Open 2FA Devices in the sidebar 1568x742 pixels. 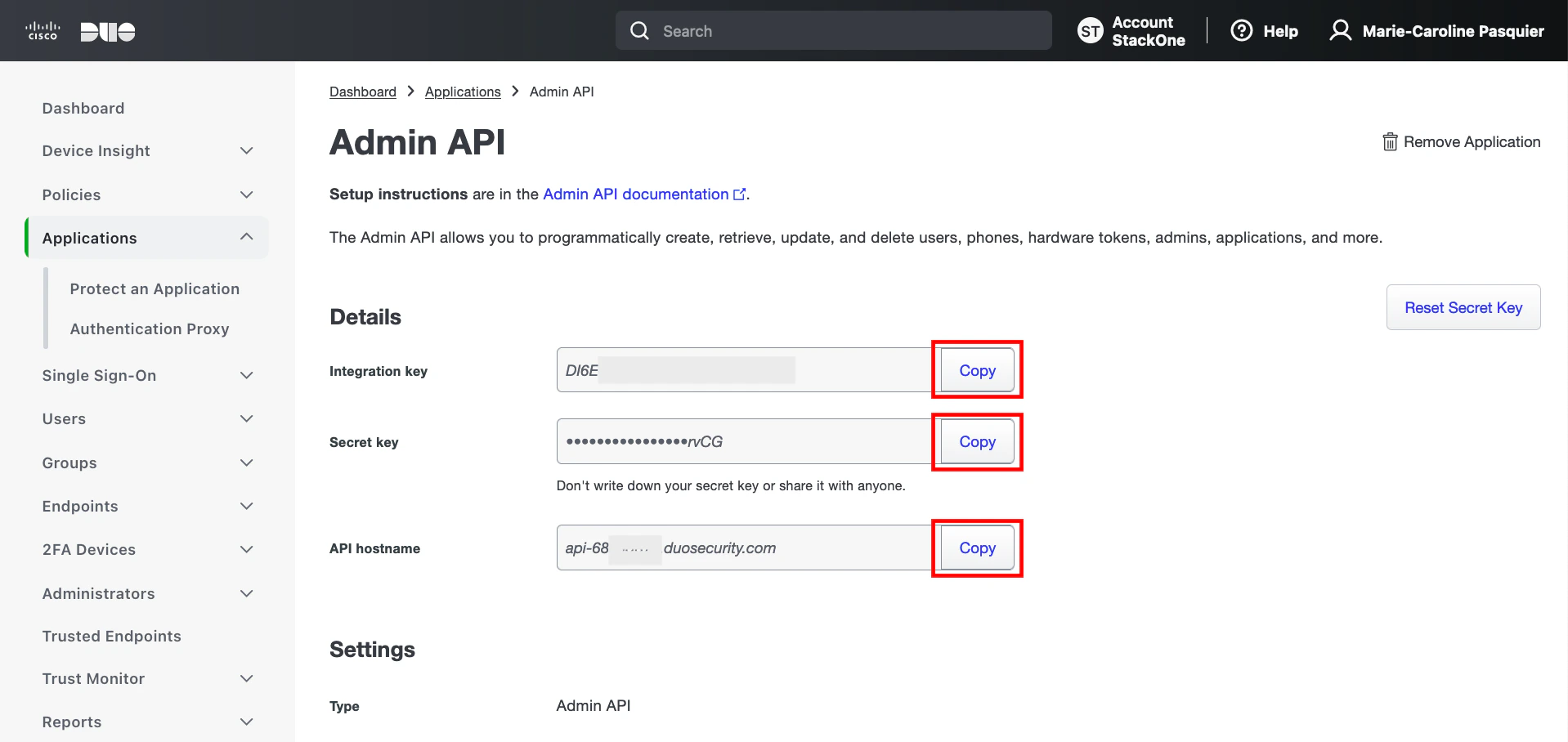point(89,549)
